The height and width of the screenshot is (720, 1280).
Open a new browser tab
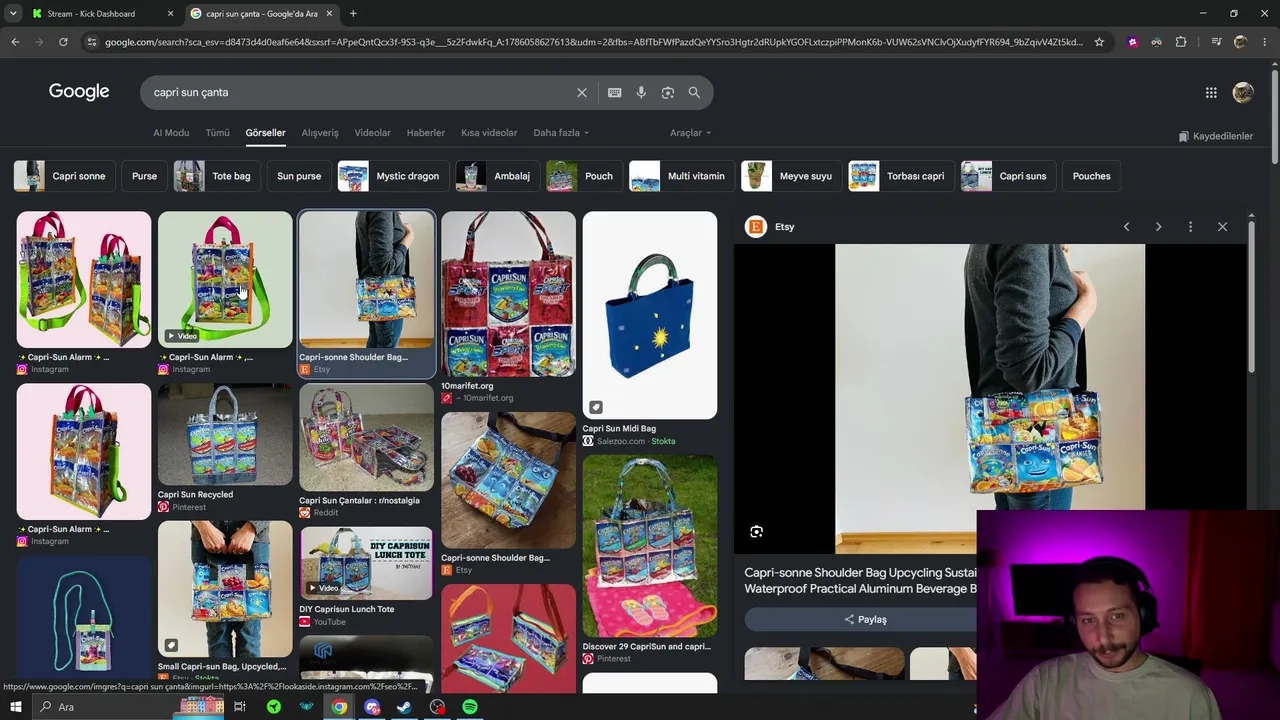pyautogui.click(x=353, y=14)
